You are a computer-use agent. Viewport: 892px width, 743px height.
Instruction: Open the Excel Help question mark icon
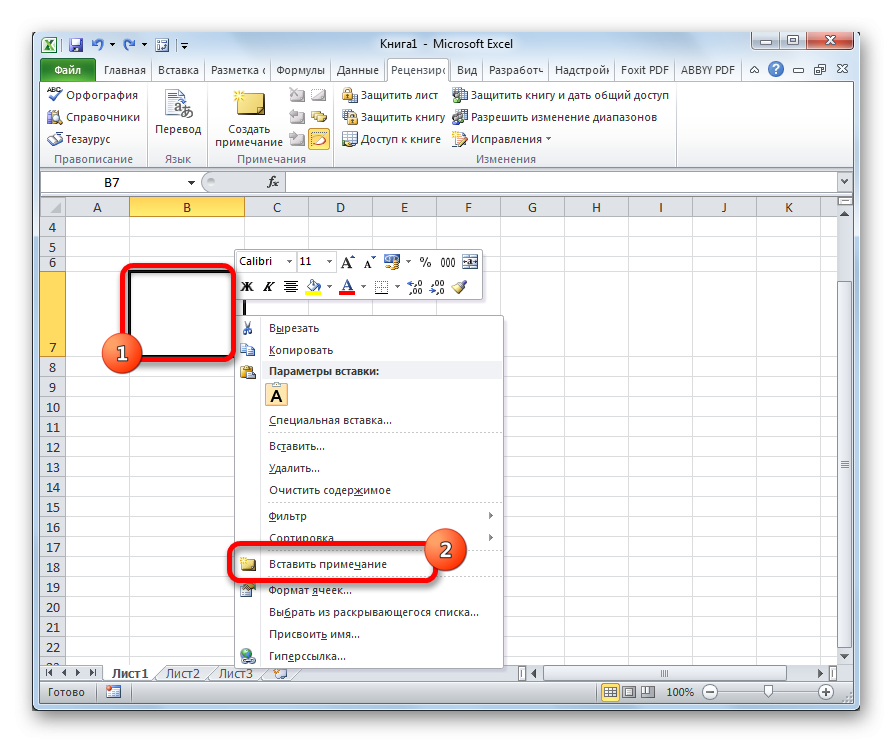point(775,69)
